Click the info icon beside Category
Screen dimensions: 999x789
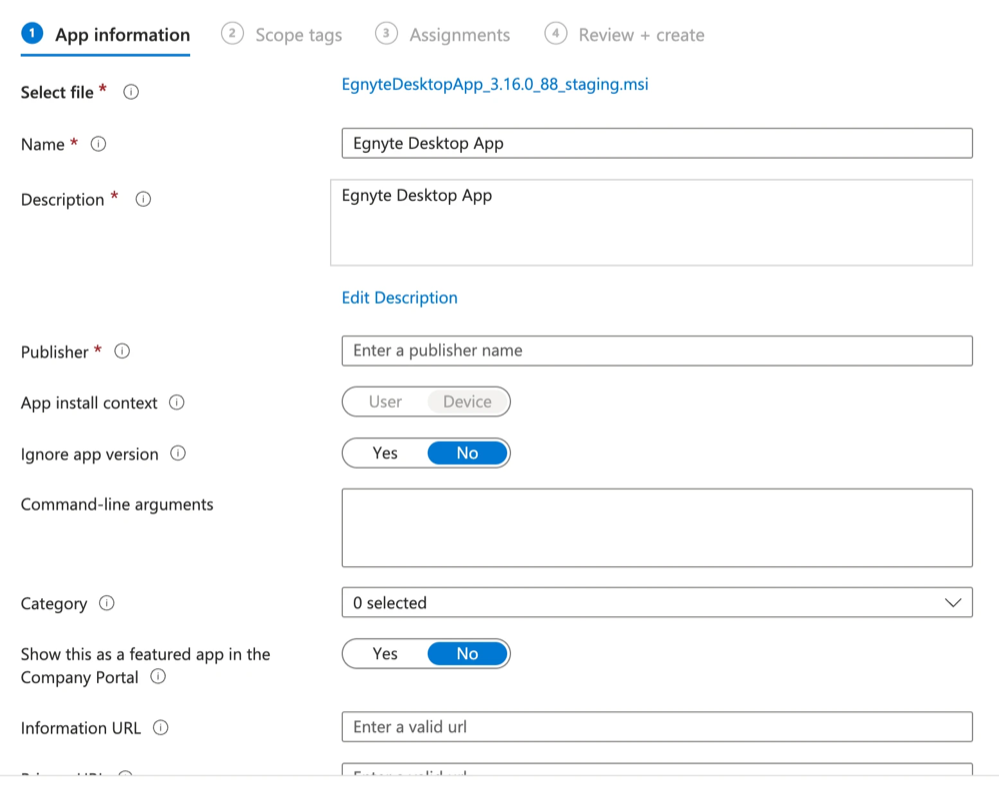pos(106,603)
